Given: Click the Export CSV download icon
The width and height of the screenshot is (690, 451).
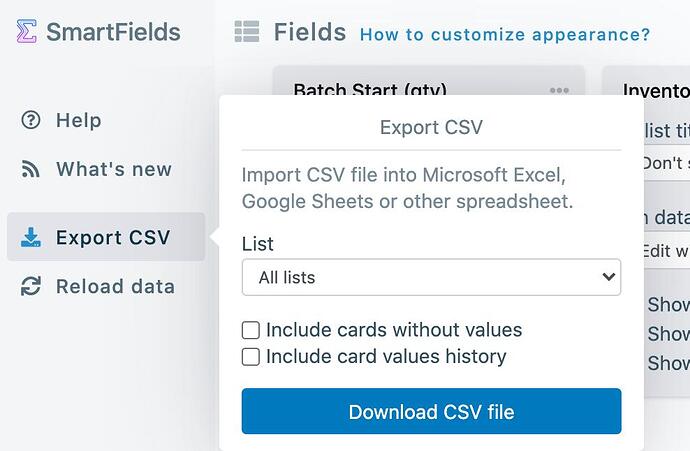Looking at the screenshot, I should pos(31,237).
